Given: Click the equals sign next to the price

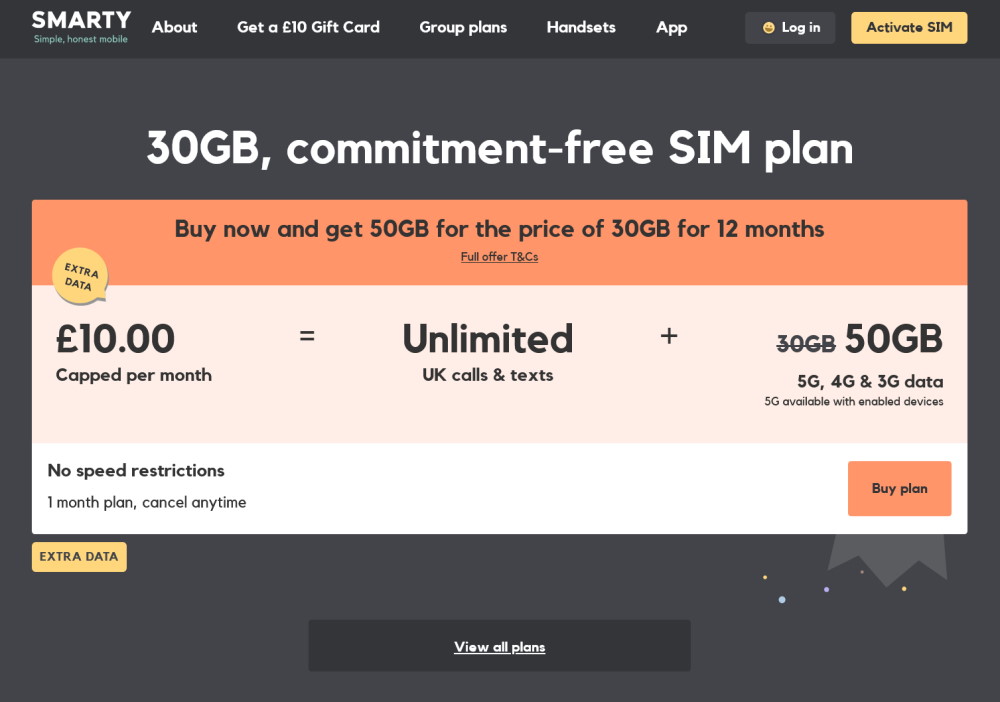Looking at the screenshot, I should [x=308, y=337].
